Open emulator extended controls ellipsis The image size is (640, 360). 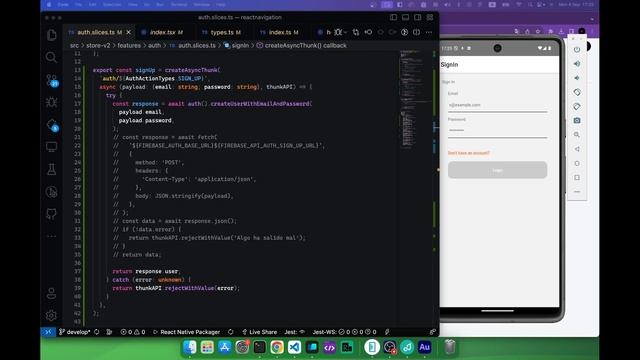(x=577, y=191)
